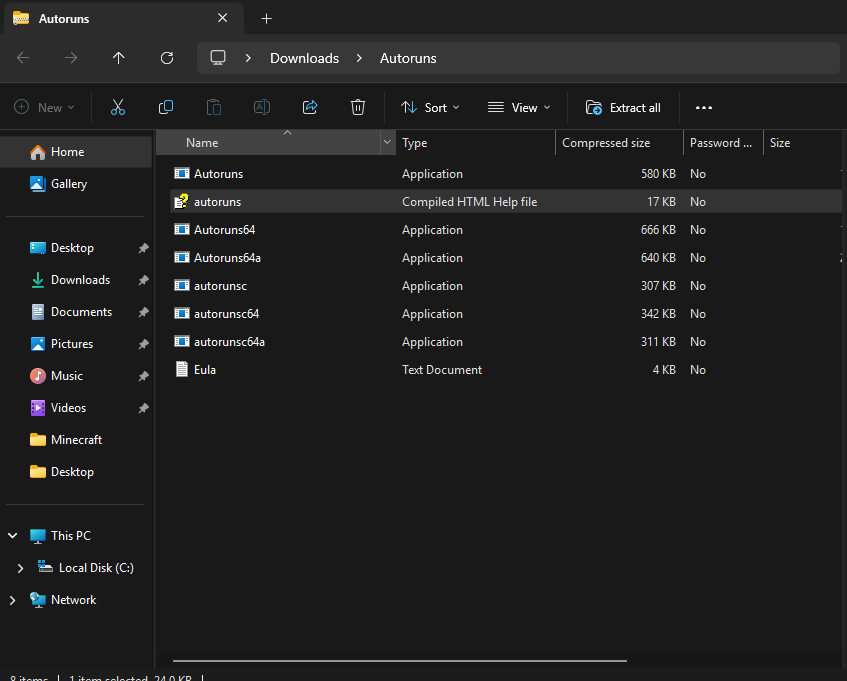Click the Copy icon in toolbar

[x=166, y=107]
